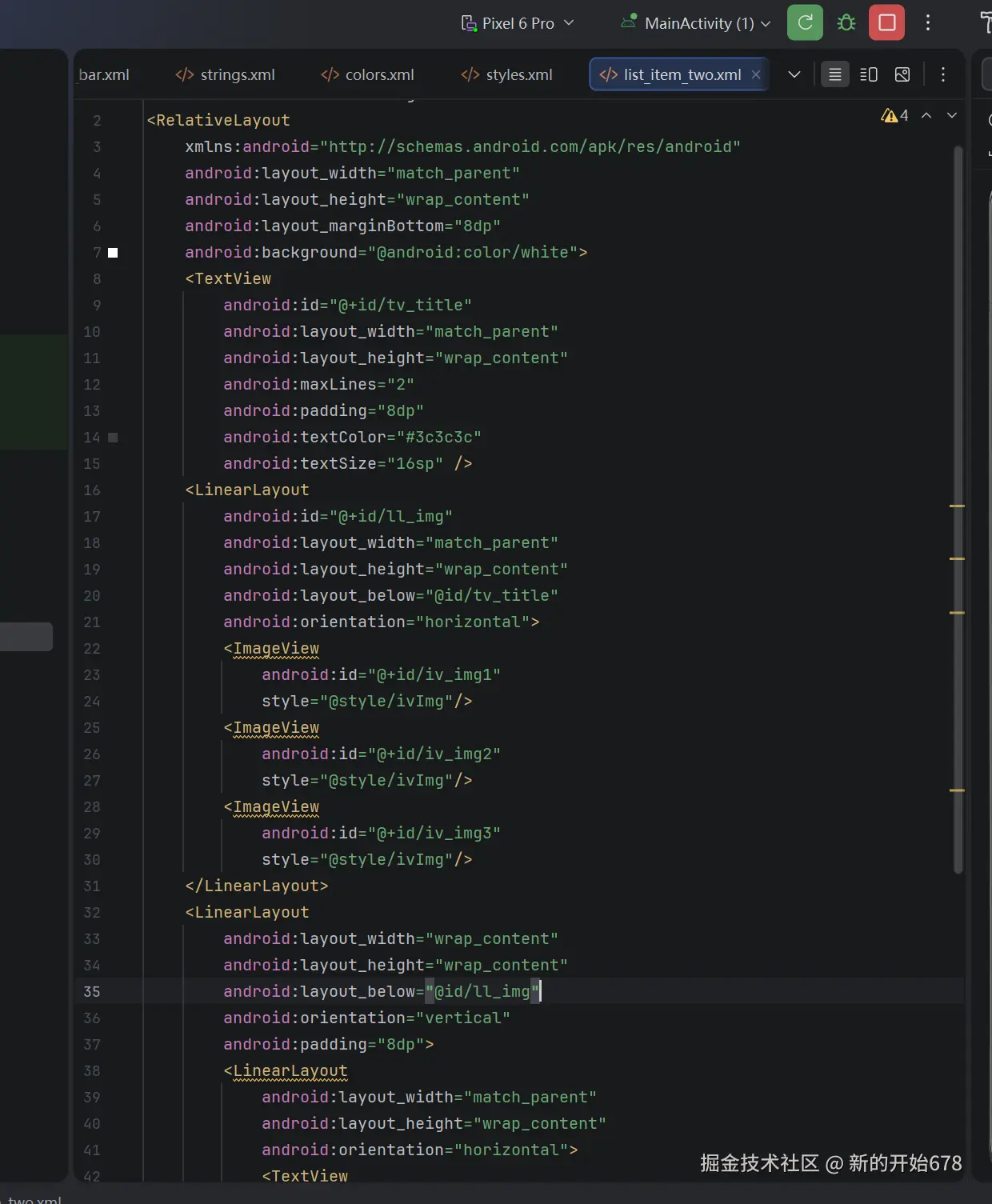Click the textColor value #3c3c3c
The image size is (992, 1204).
(439, 437)
